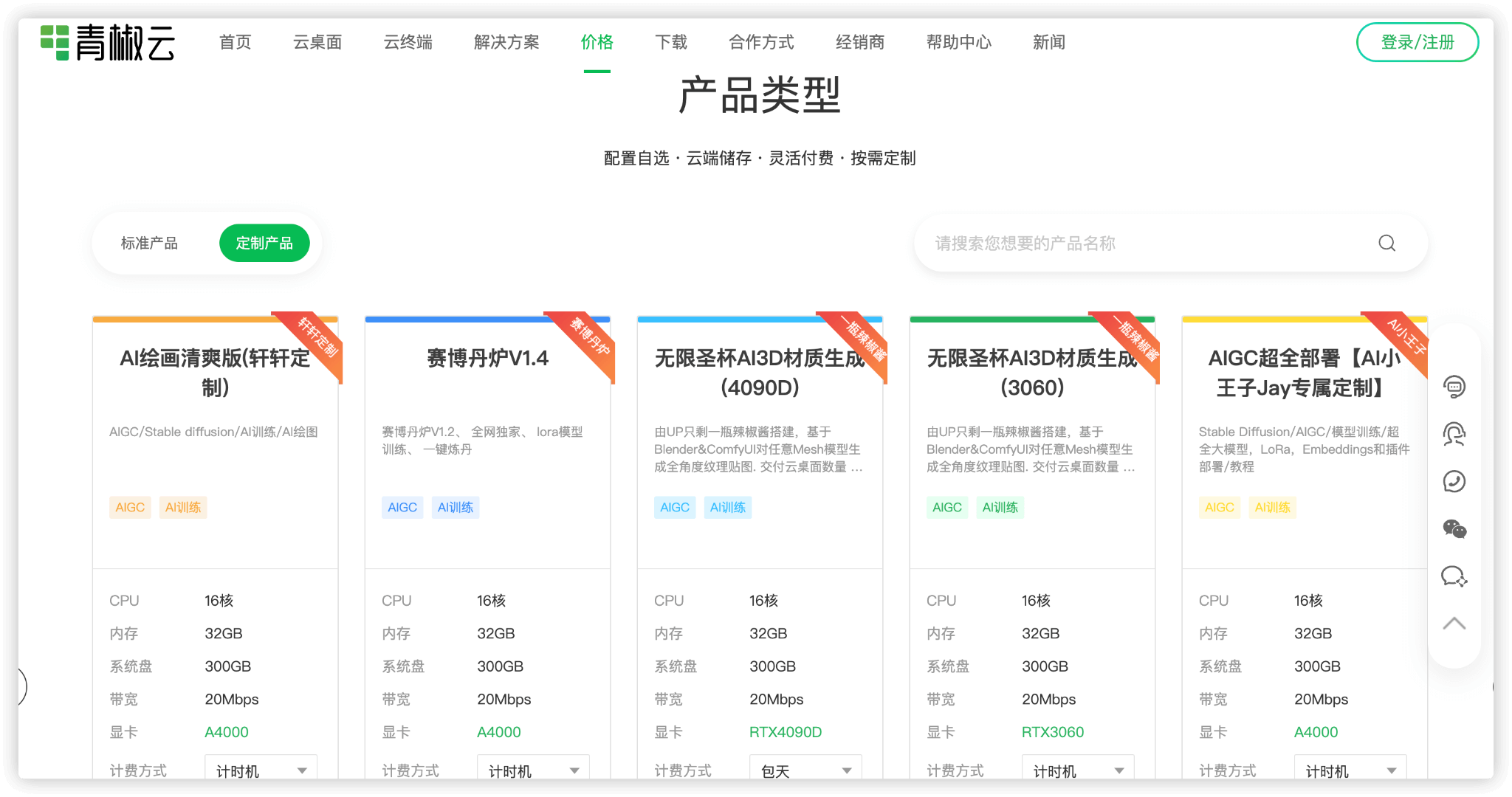Open the 解决方案 menu item
The height and width of the screenshot is (797, 1512).
coord(506,42)
